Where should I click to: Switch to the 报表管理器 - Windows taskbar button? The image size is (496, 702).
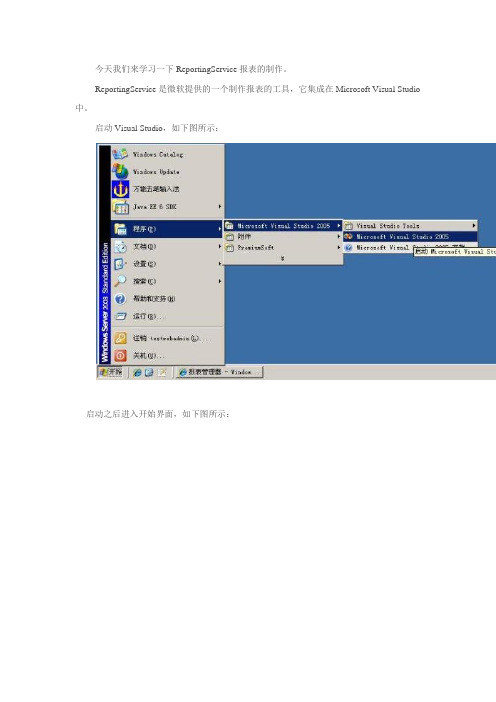(x=219, y=372)
